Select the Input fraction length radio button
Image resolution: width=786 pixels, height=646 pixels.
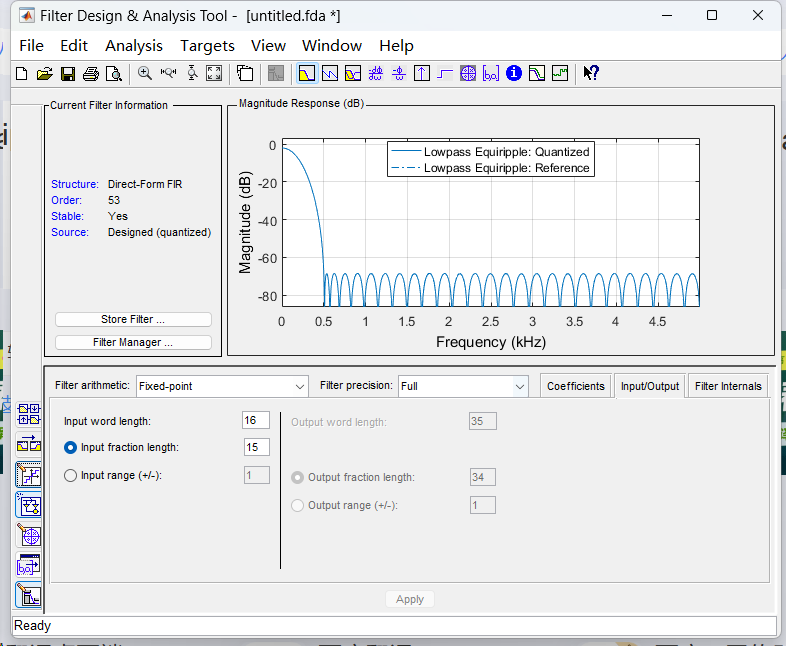click(70, 447)
